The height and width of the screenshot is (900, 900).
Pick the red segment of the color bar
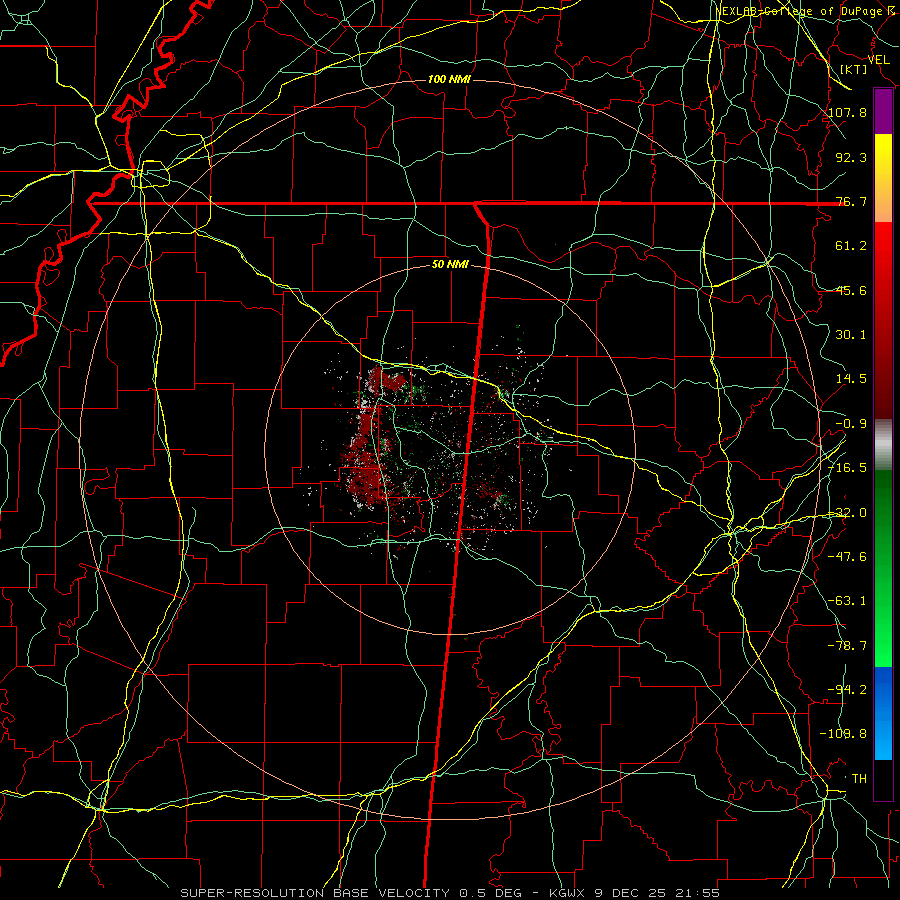pos(883,320)
